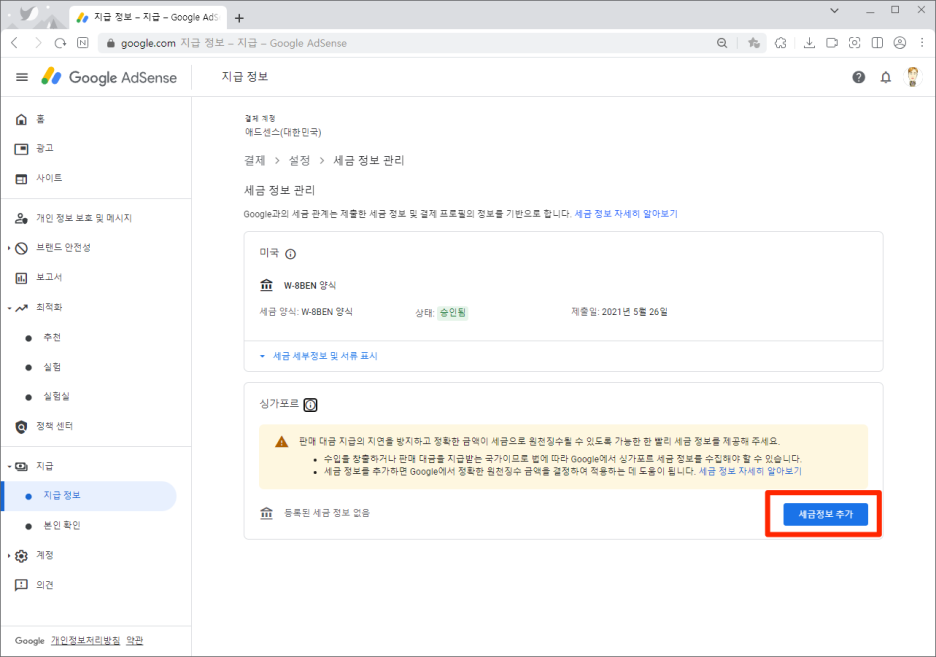Click the N icon beside reload
Viewport: 936px width, 657px height.
[x=83, y=43]
